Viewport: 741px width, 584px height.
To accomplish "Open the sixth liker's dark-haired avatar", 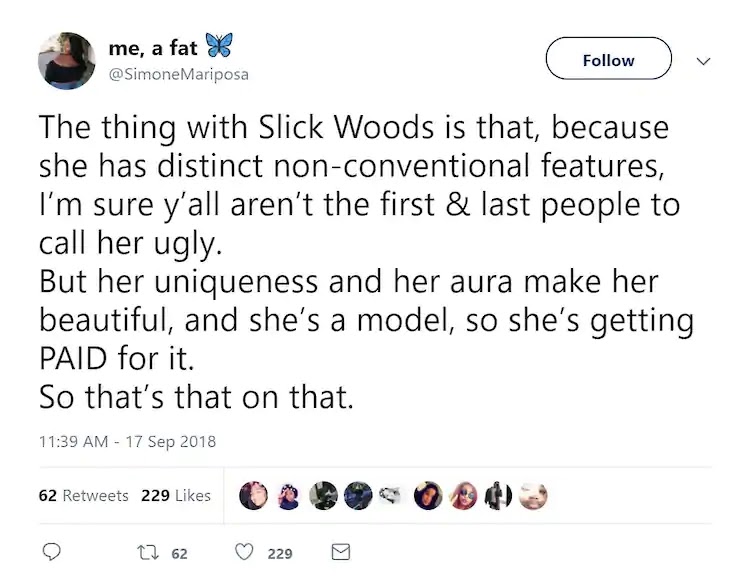I will click(x=428, y=496).
